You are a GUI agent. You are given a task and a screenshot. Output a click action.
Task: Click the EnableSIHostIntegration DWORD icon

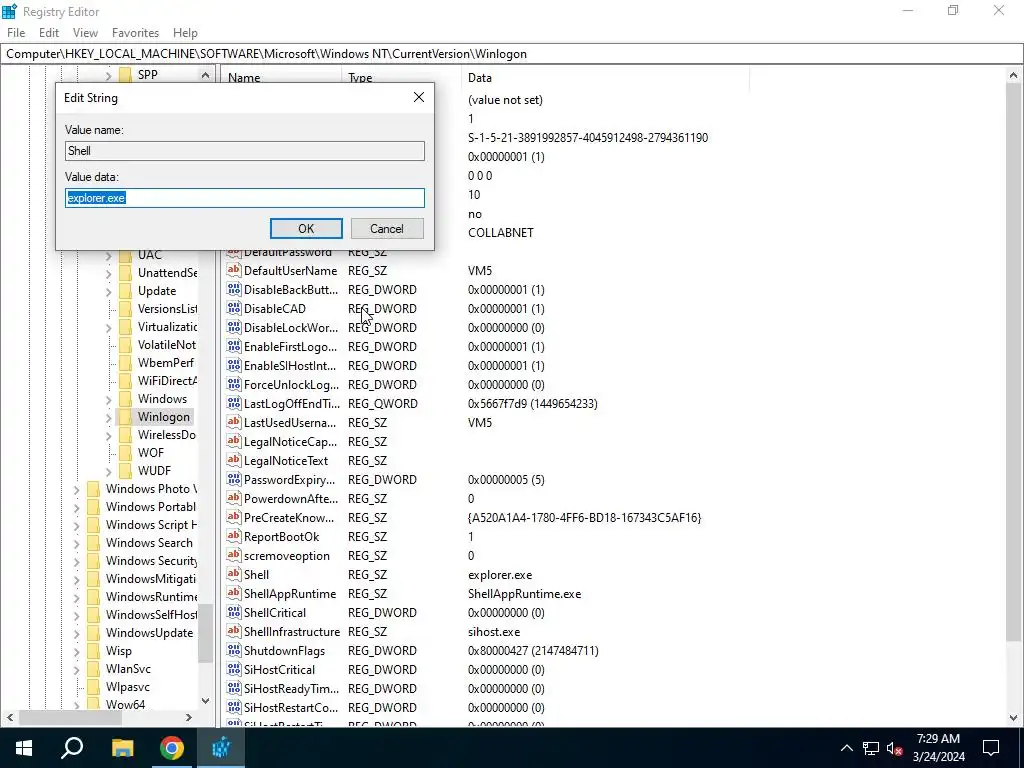click(234, 365)
